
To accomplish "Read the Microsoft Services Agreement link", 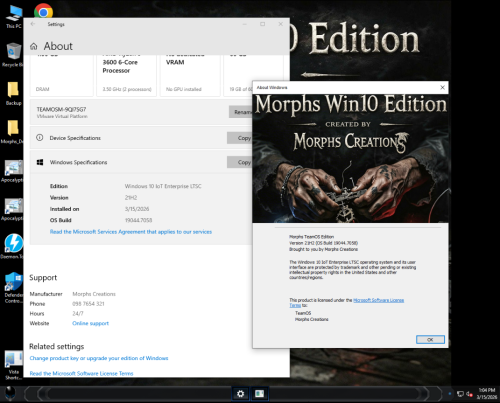I will tap(131, 232).
